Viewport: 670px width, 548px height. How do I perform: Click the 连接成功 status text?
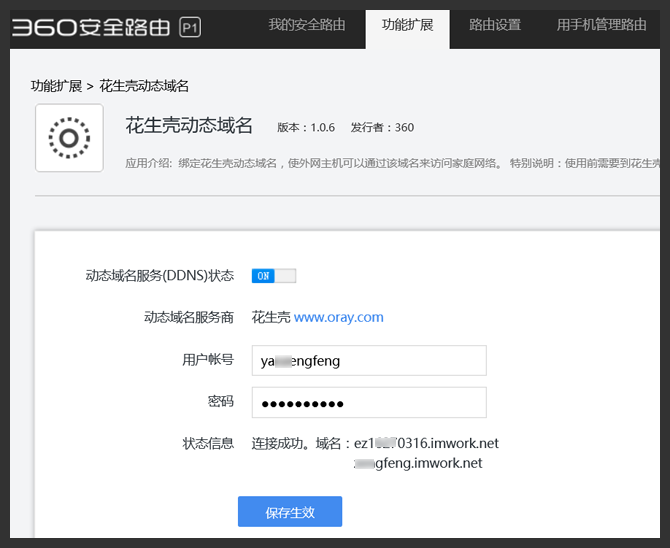280,443
